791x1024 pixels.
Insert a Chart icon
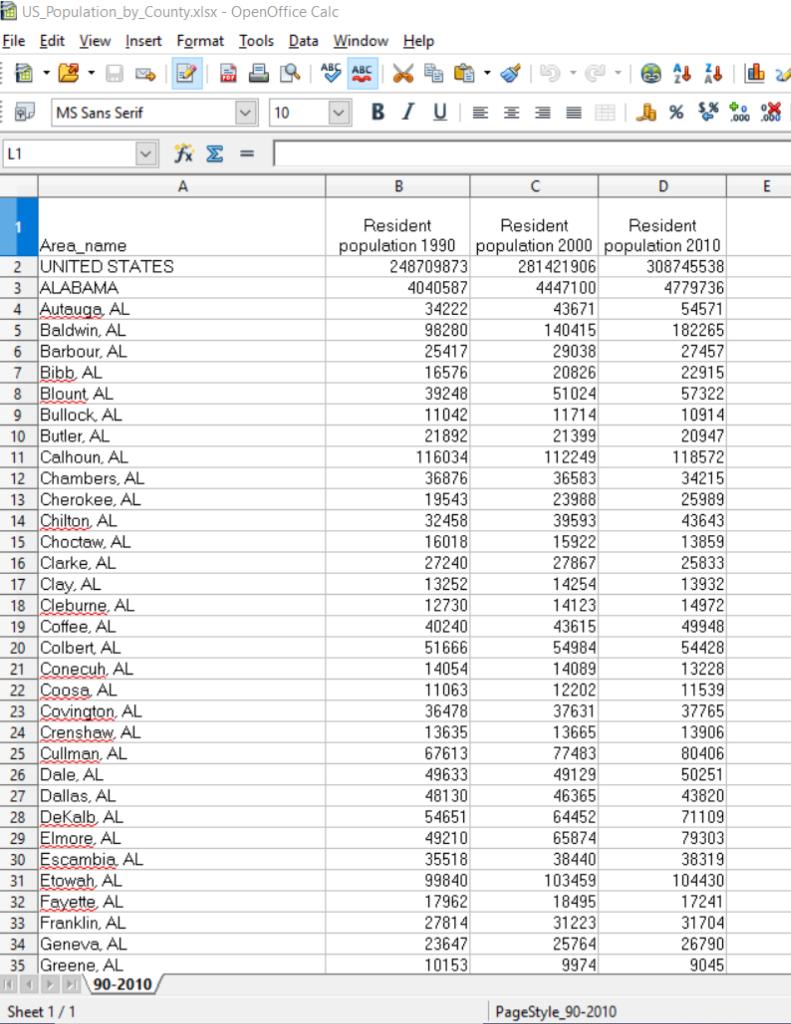[x=754, y=72]
